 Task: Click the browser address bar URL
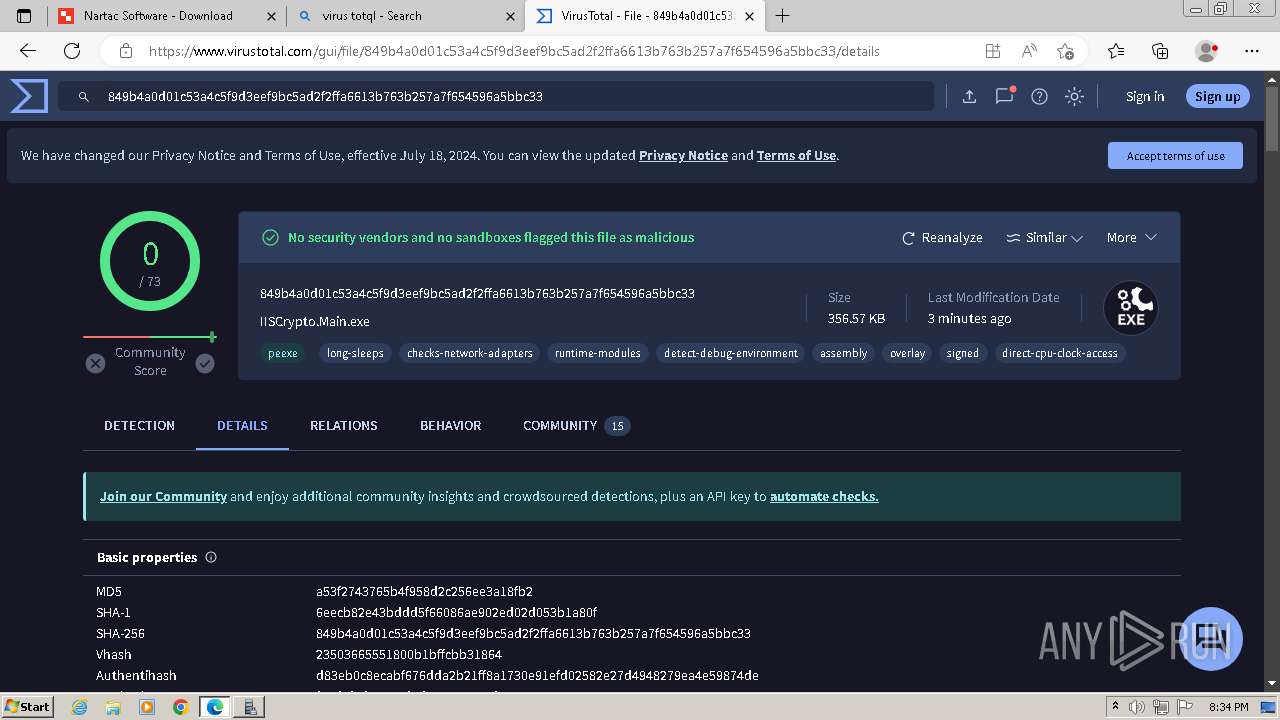515,51
